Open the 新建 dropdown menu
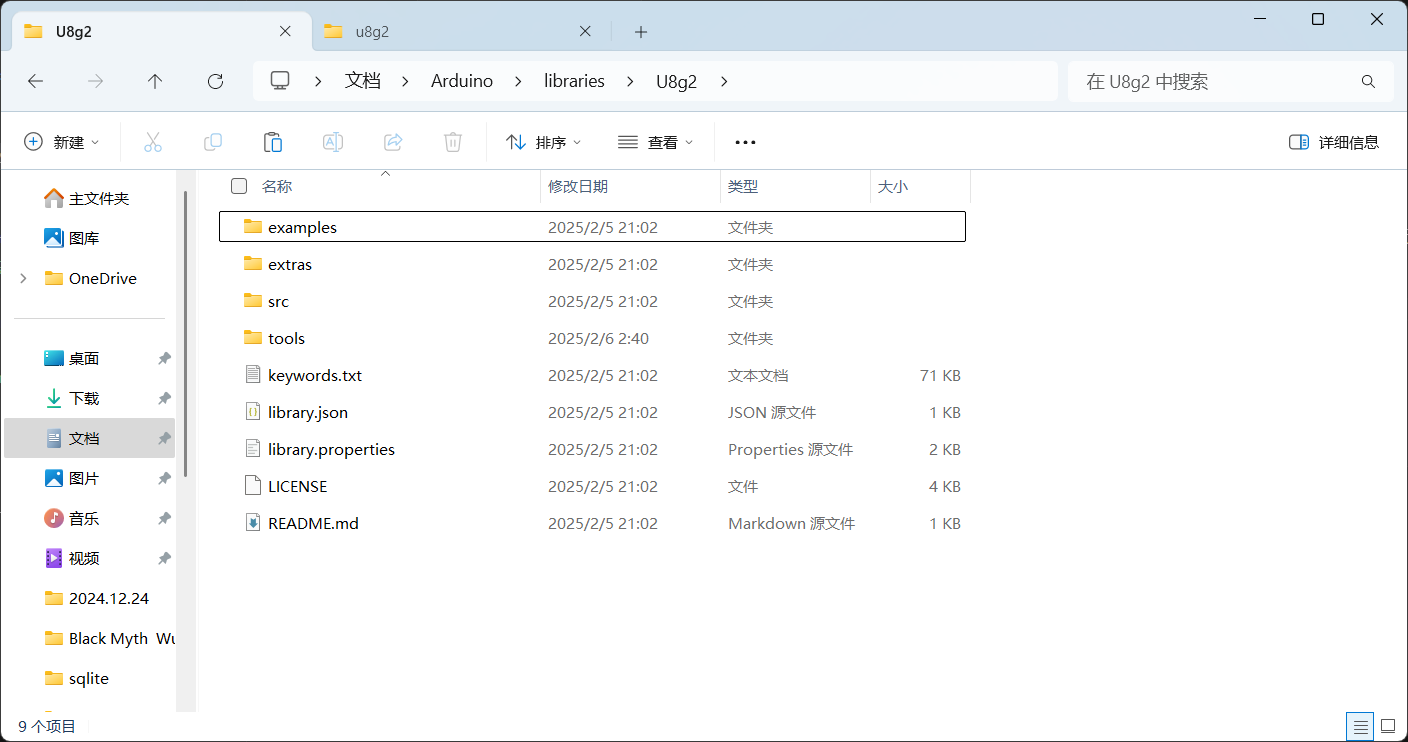The image size is (1408, 742). coord(62,142)
